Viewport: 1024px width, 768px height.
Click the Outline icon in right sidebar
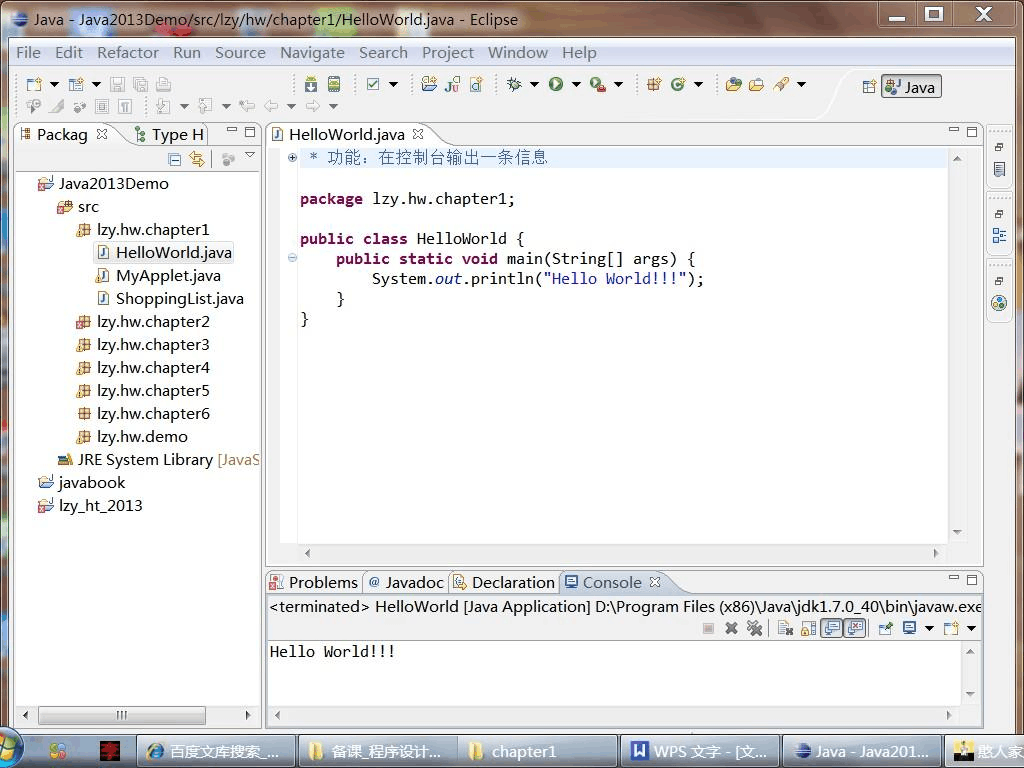999,235
